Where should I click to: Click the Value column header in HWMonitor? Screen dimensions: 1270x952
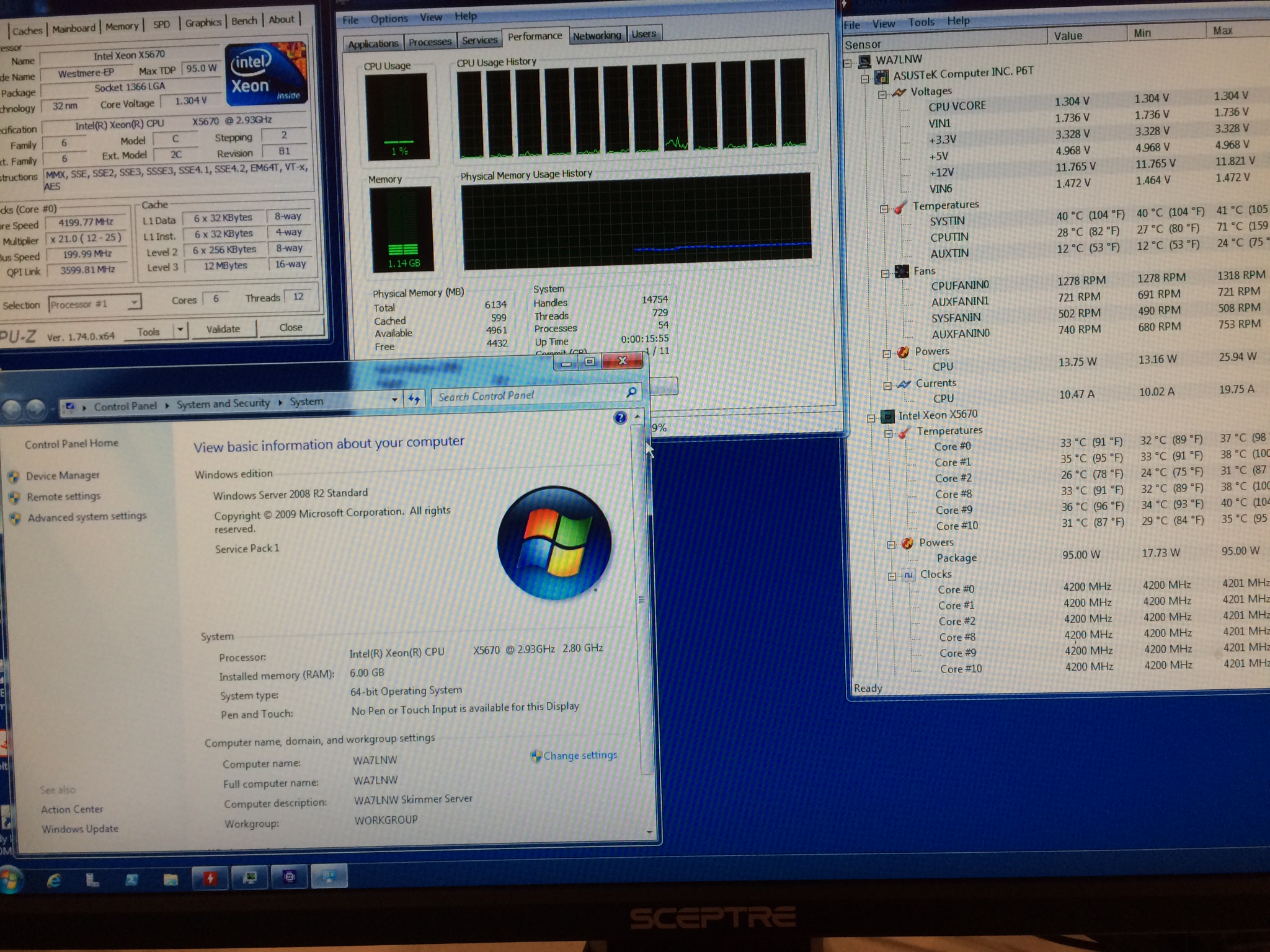tap(1086, 36)
